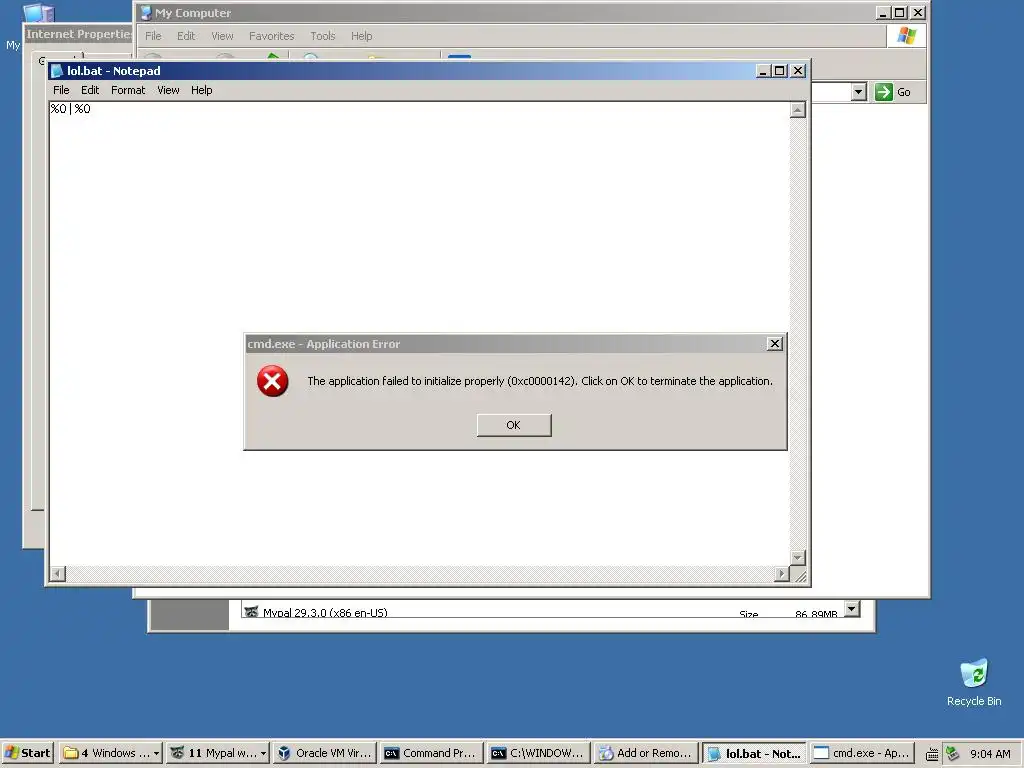Click Notepad horizontal scrollbar right arrow
The height and width of the screenshot is (768, 1024).
tap(782, 573)
